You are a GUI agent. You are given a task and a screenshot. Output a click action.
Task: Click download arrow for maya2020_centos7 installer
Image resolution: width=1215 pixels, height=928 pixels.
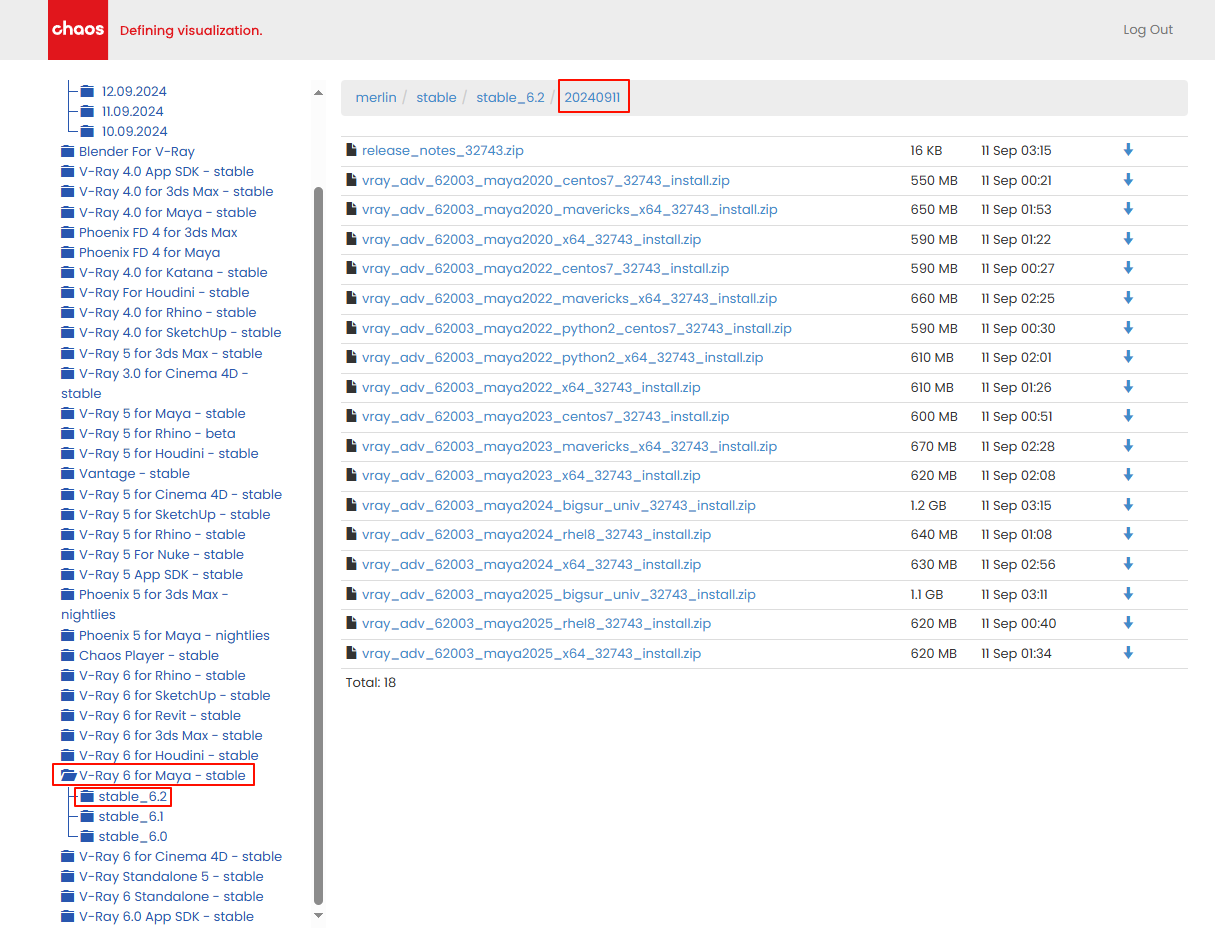tap(1128, 180)
